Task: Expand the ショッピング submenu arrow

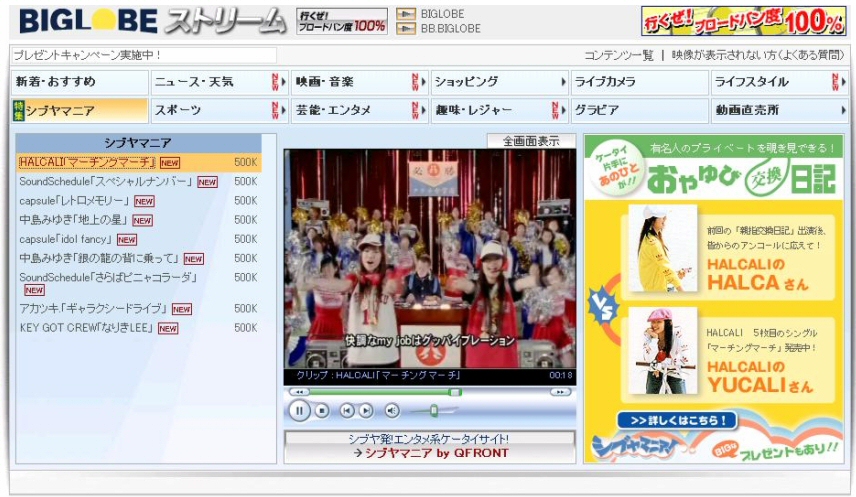Action: pyautogui.click(x=563, y=82)
